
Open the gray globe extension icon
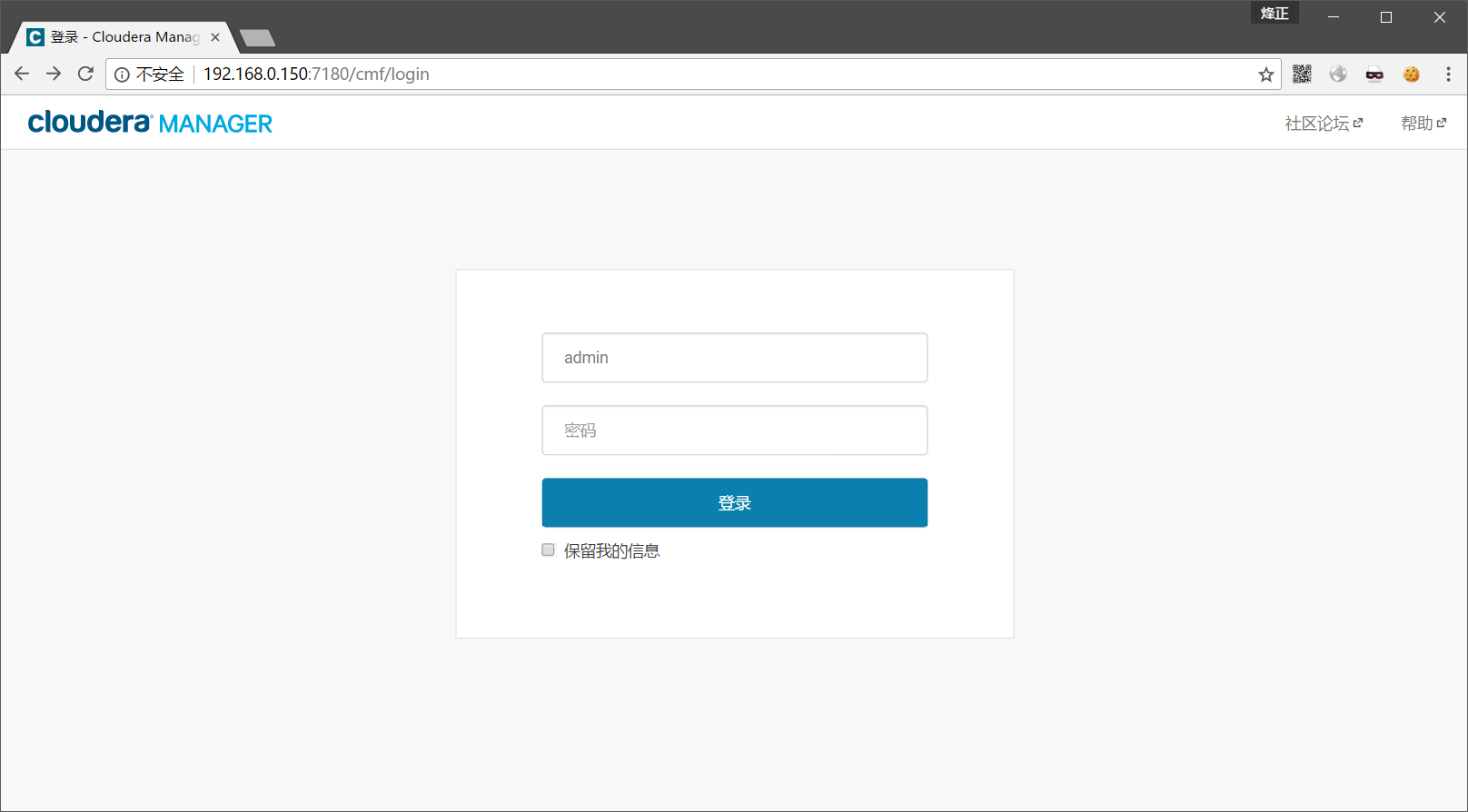1338,74
